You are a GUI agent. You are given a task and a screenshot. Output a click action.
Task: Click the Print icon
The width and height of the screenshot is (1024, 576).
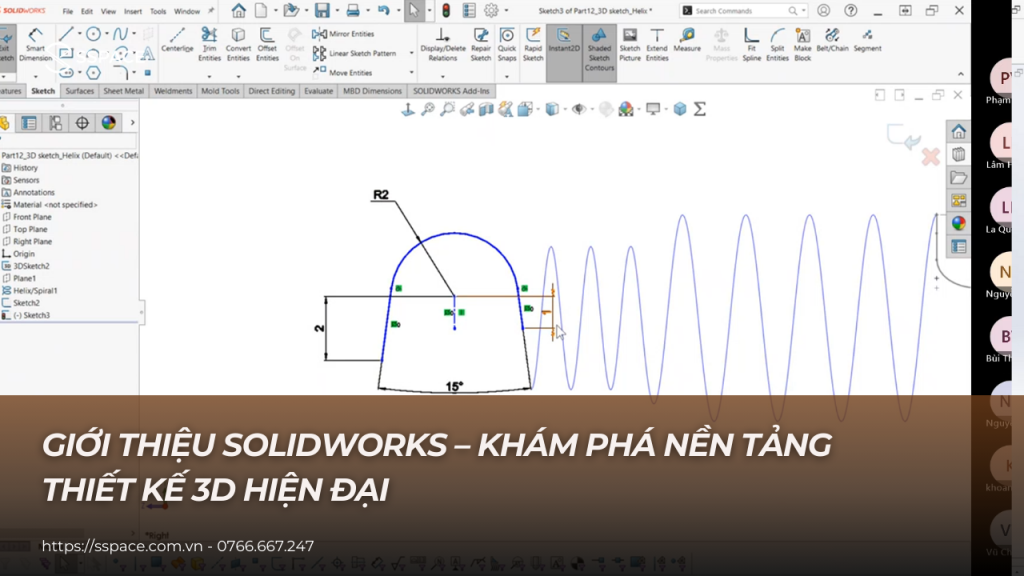click(353, 10)
